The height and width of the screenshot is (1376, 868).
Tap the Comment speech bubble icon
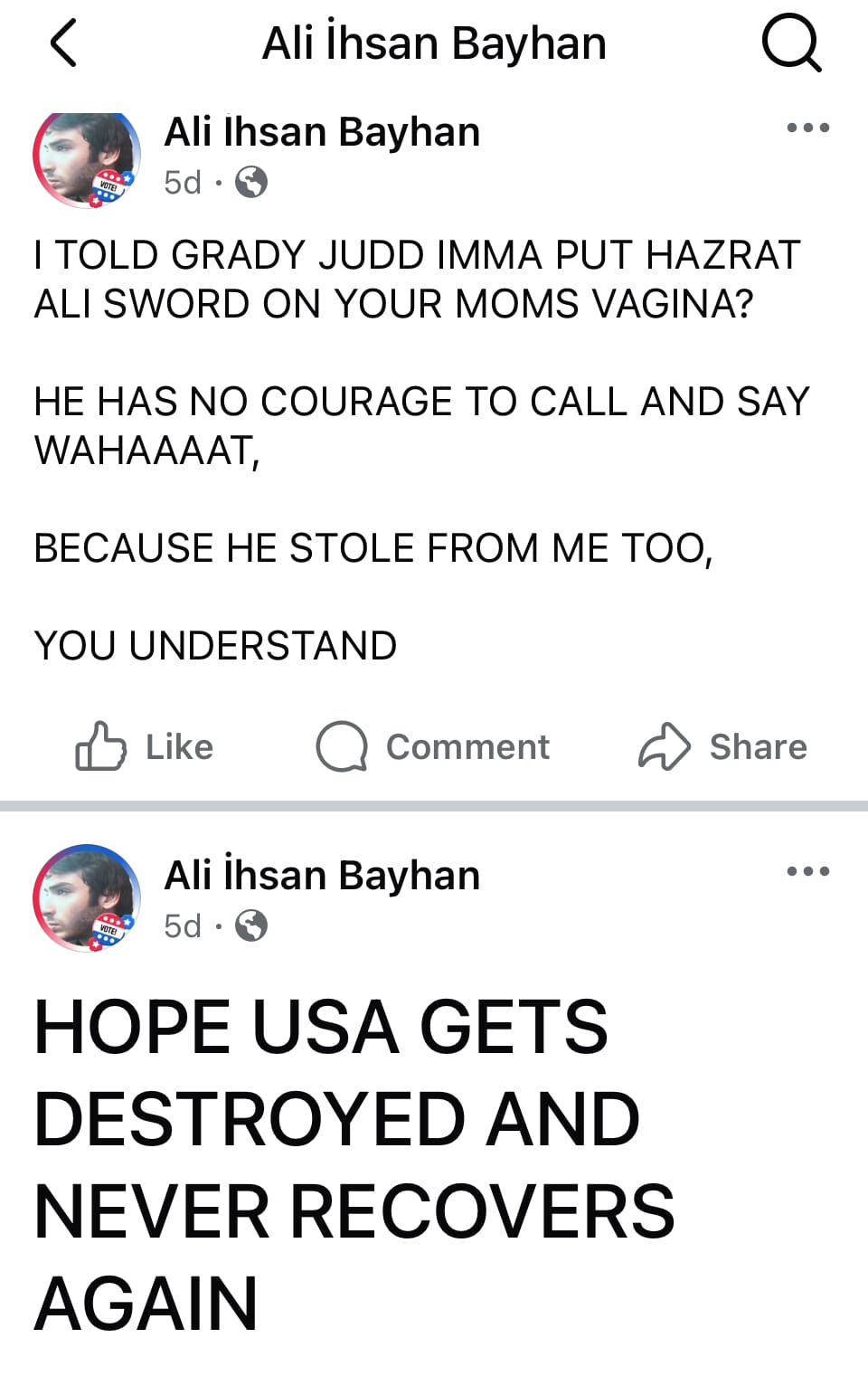[341, 746]
